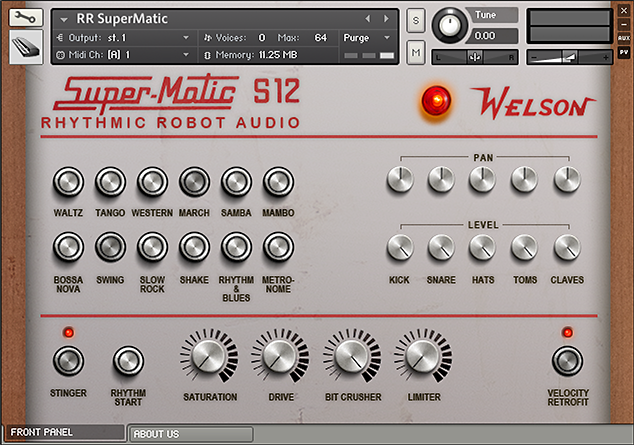
Task: Open the Purge dropdown menu
Action: 367,38
